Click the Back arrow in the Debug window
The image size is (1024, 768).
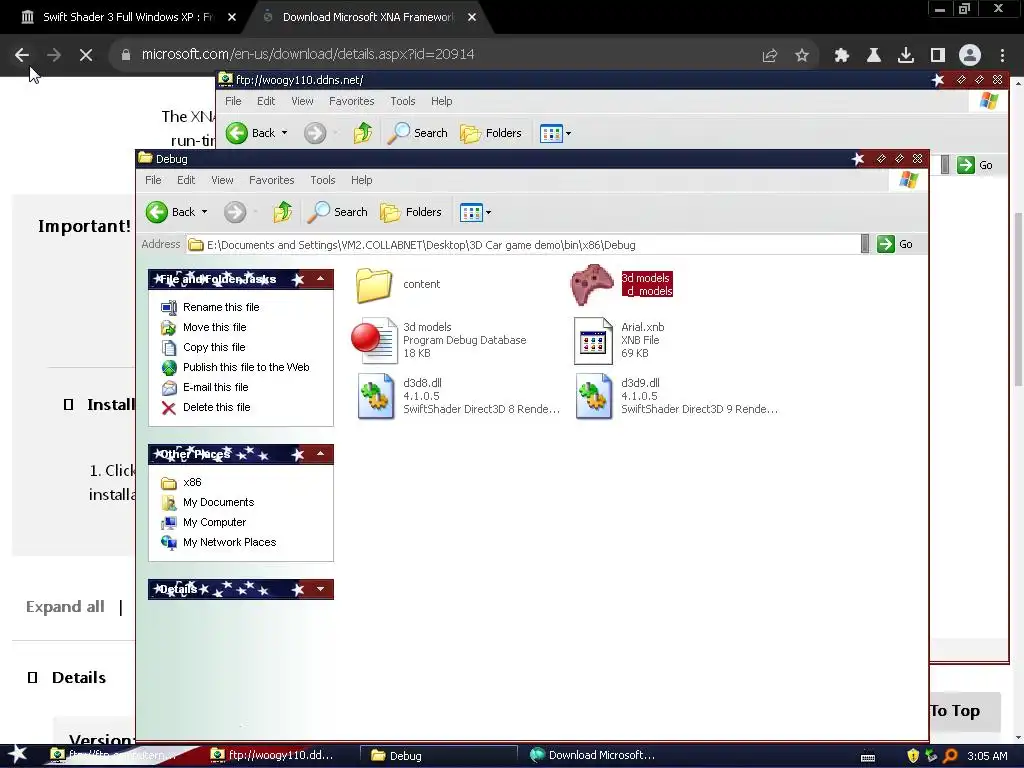pos(157,212)
